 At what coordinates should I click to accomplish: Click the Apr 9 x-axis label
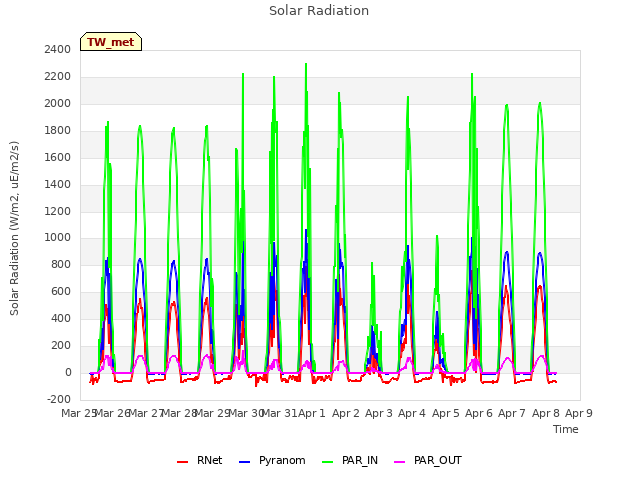579,413
